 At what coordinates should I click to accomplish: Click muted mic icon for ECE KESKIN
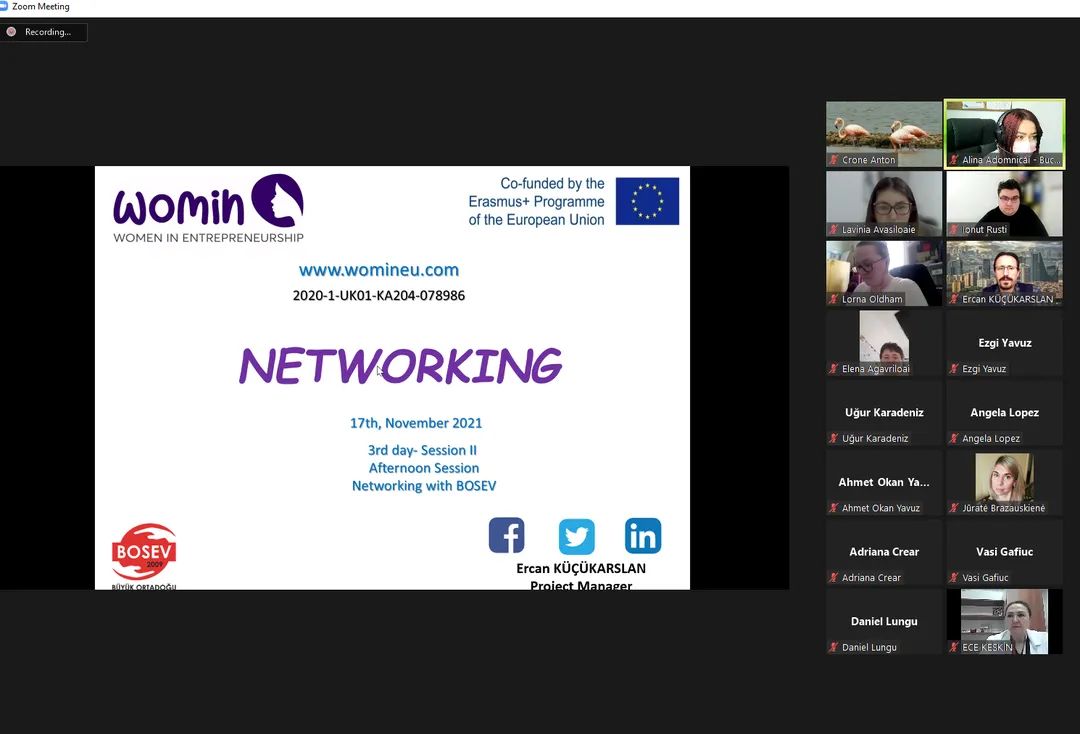954,647
